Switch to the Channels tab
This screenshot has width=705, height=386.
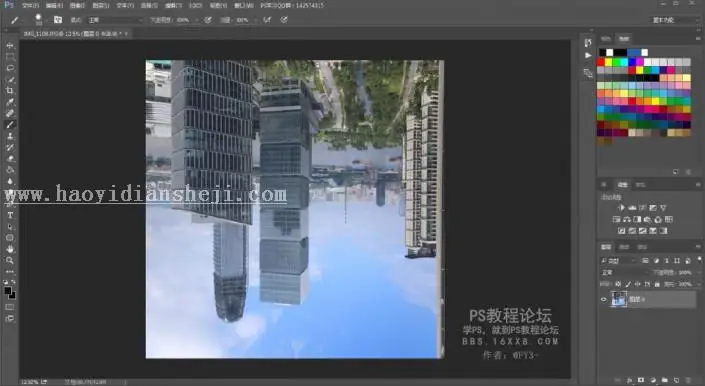coord(624,247)
